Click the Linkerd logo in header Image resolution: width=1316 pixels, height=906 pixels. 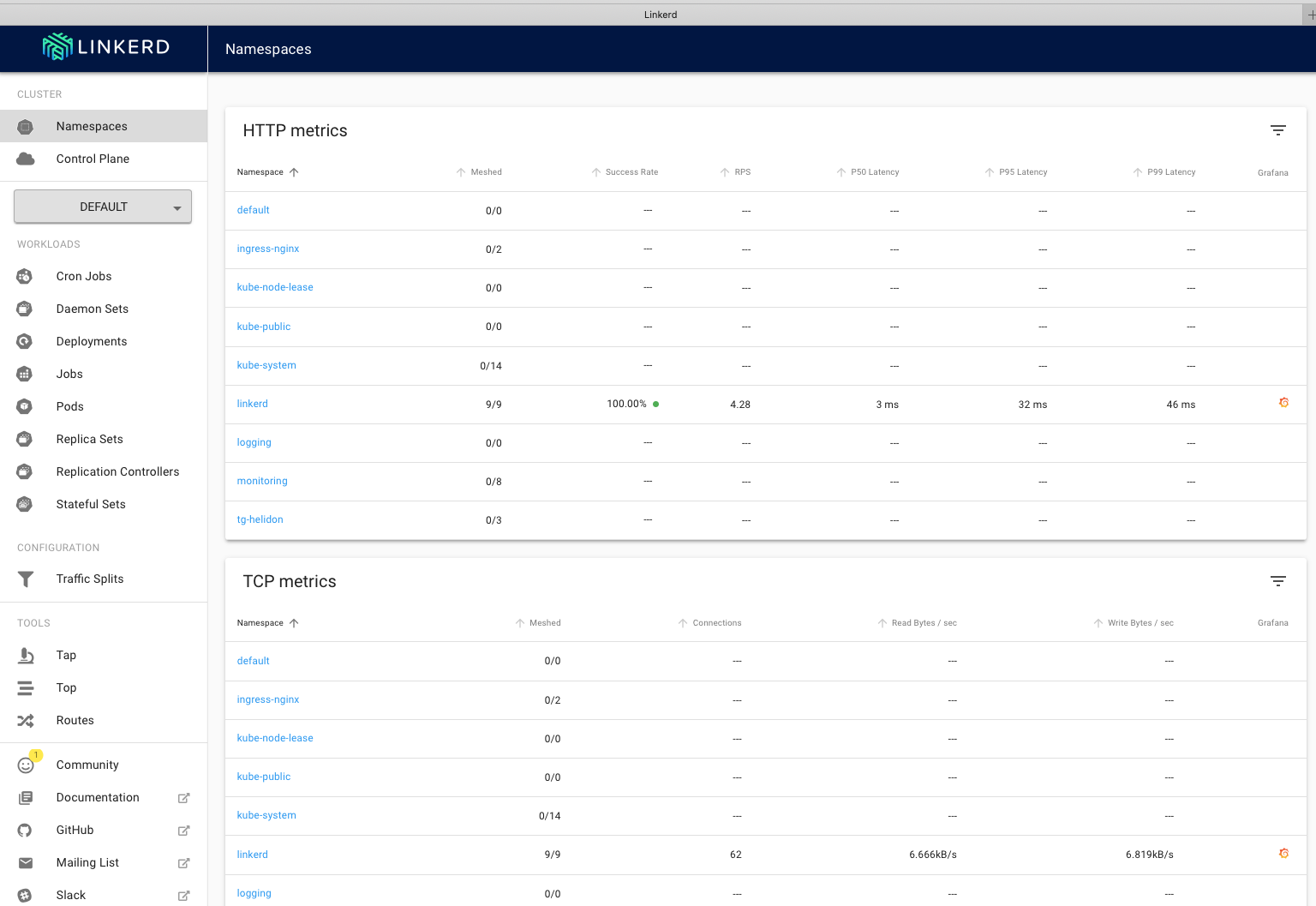click(x=105, y=47)
